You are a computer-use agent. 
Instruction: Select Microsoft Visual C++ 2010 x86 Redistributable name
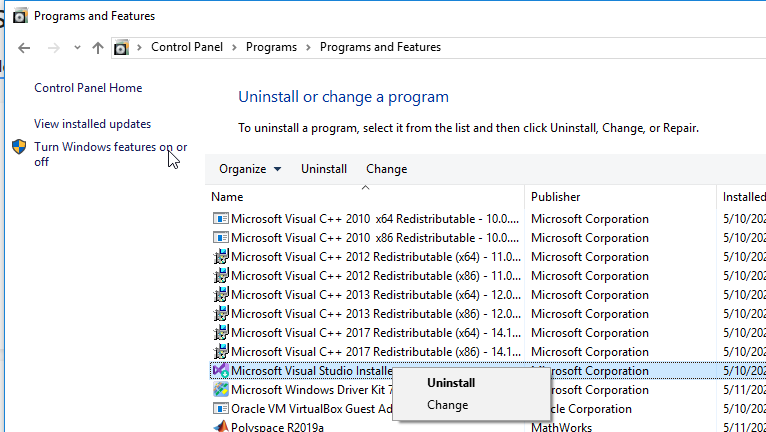coord(375,238)
